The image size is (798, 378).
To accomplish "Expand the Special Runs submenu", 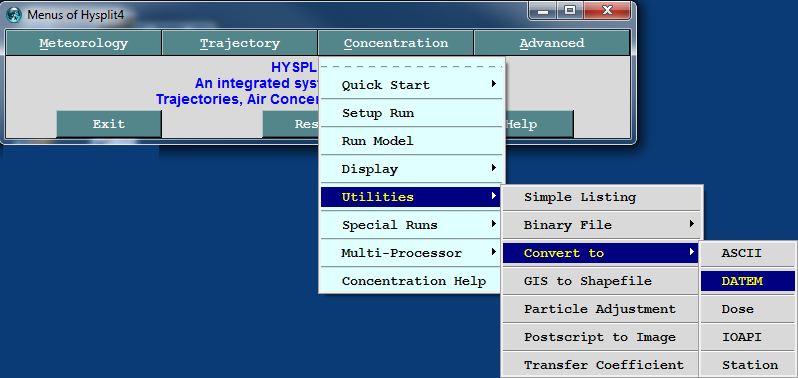I will tap(412, 225).
